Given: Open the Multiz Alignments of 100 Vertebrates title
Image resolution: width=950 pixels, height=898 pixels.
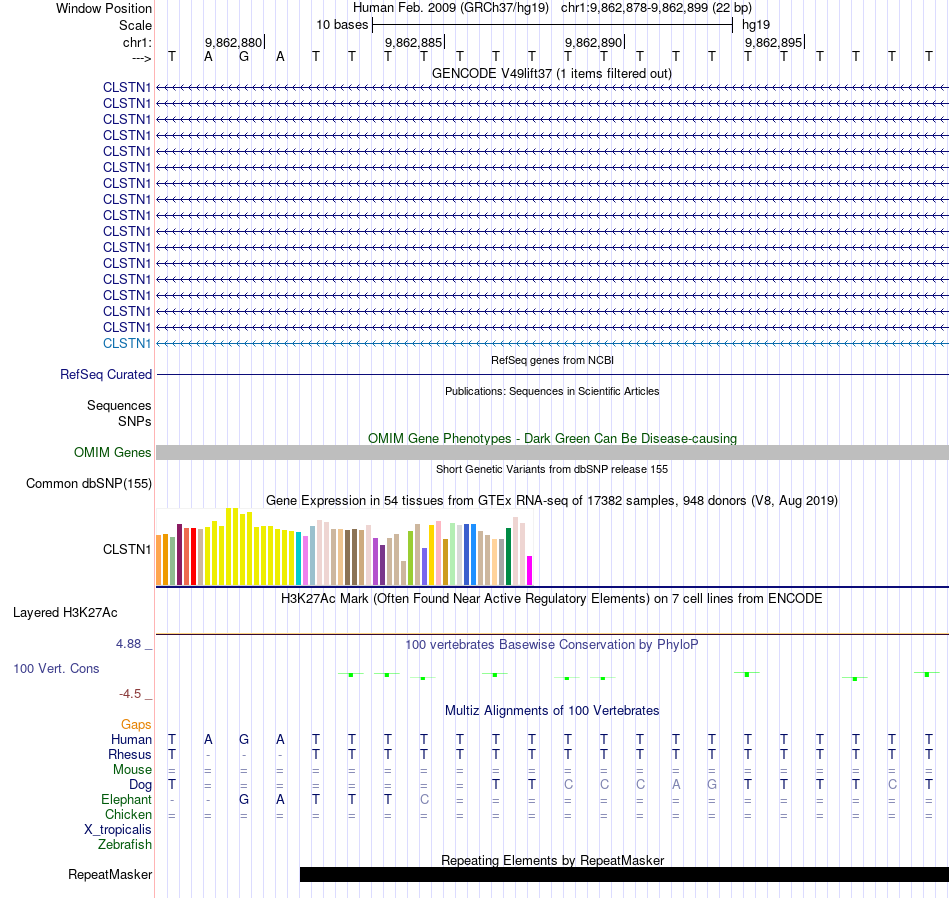Looking at the screenshot, I should 552,711.
